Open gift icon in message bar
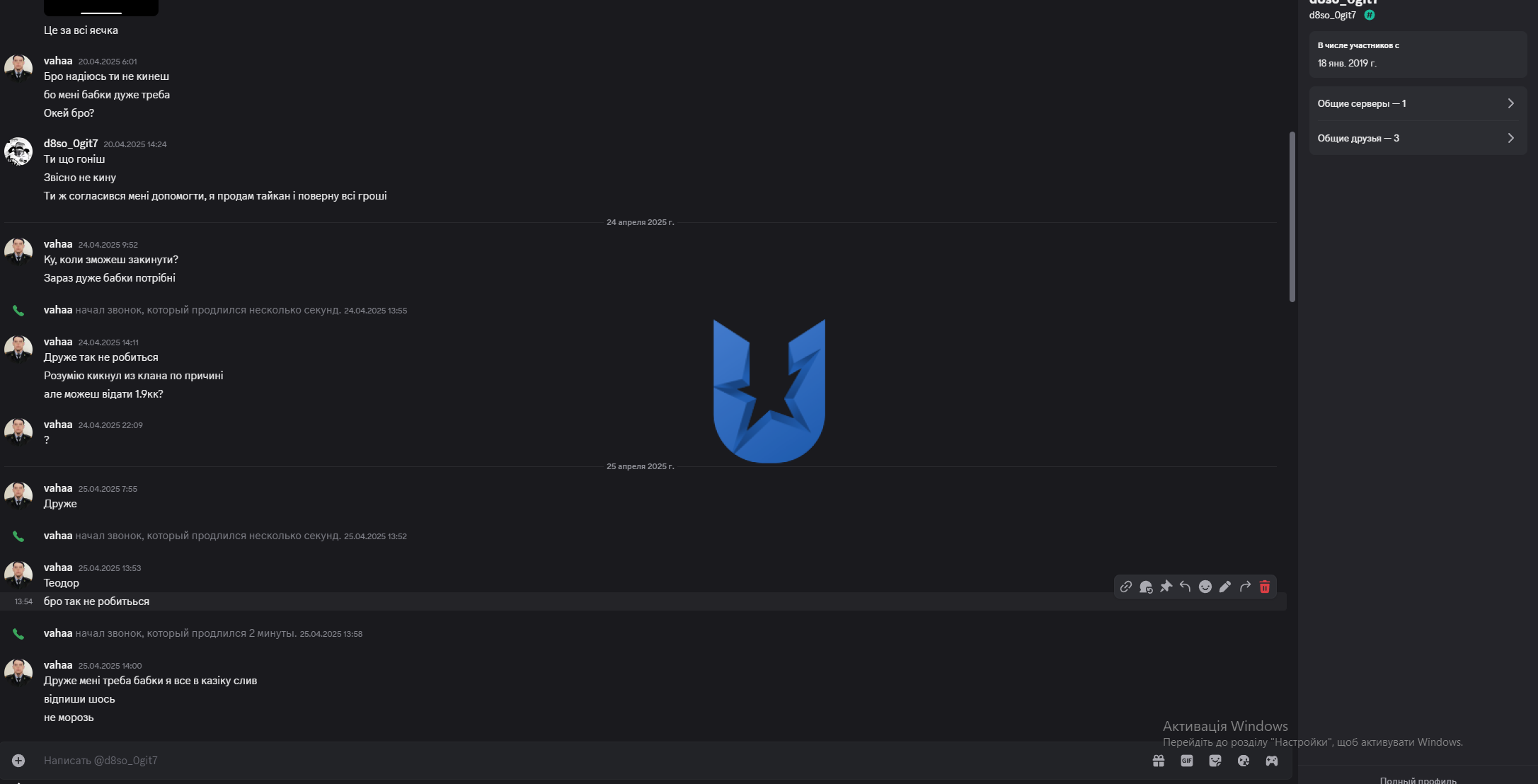 (x=1159, y=761)
